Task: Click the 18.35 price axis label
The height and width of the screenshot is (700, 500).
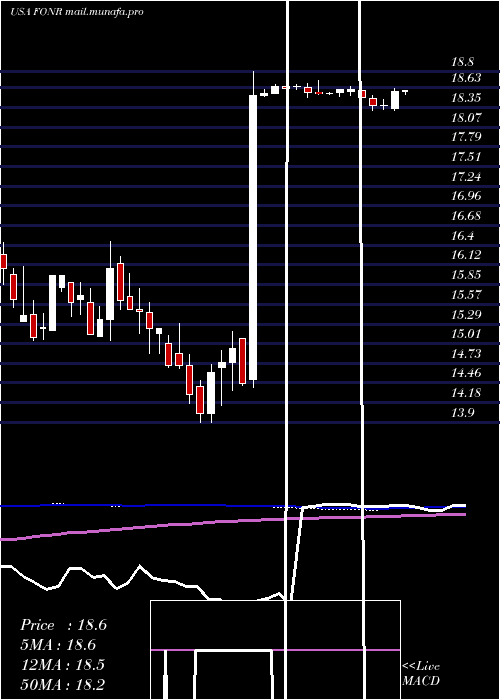Action: click(x=466, y=98)
